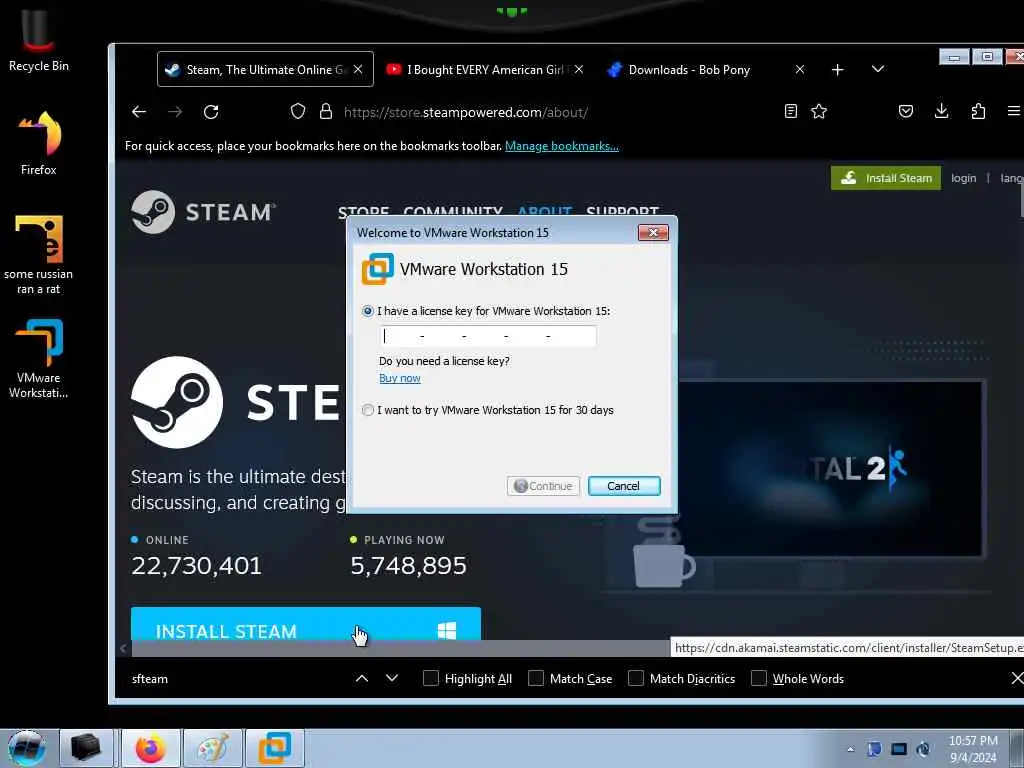The height and width of the screenshot is (768, 1024).
Task: Switch to Firefox in the taskbar
Action: (x=150, y=748)
